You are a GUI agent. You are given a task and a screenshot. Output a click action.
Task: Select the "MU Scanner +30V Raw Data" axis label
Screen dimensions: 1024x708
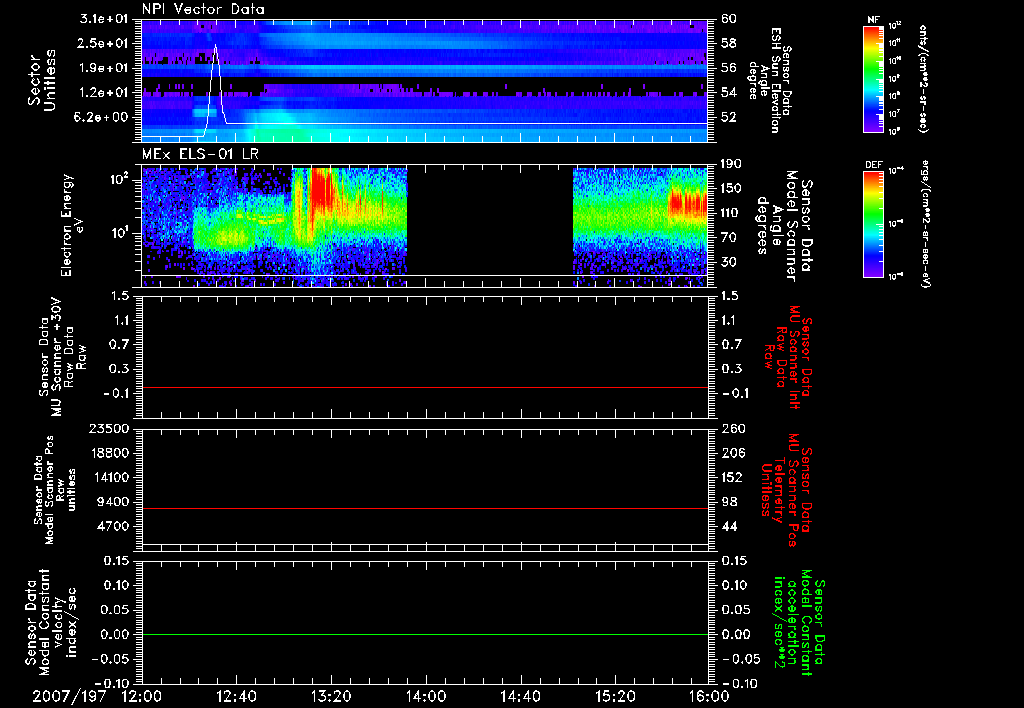tap(62, 357)
